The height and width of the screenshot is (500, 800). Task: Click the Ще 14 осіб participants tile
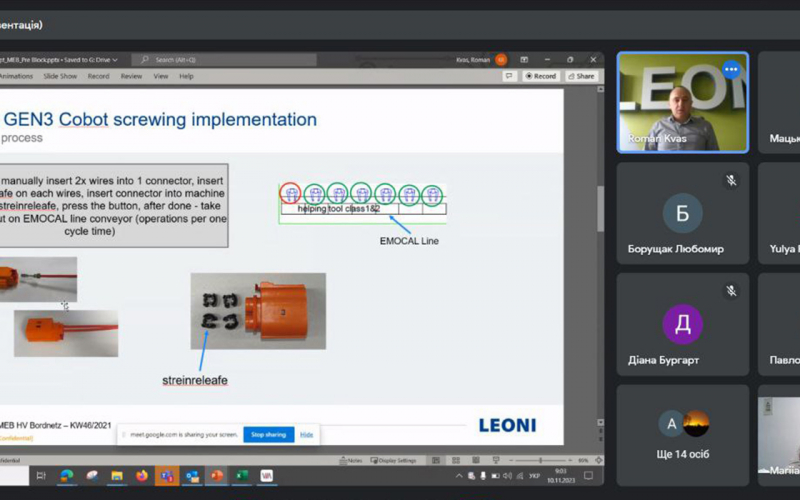[683, 435]
